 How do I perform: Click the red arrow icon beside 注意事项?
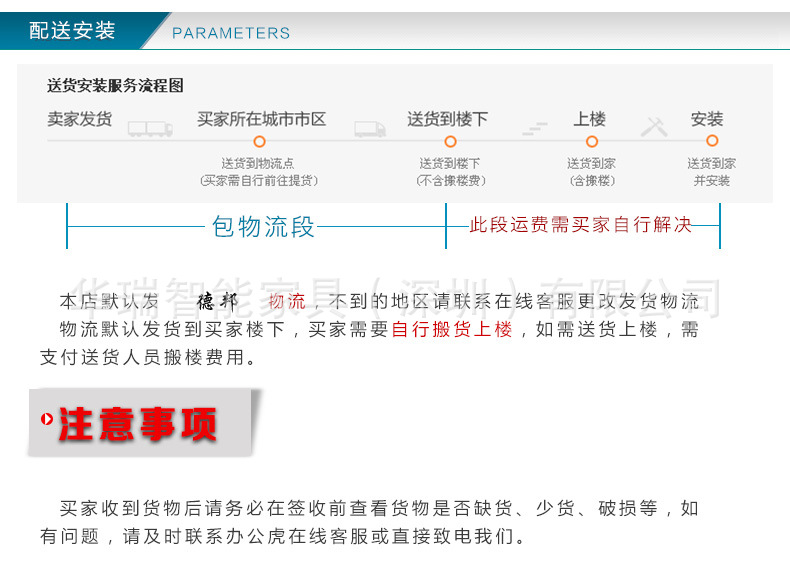click(47, 420)
